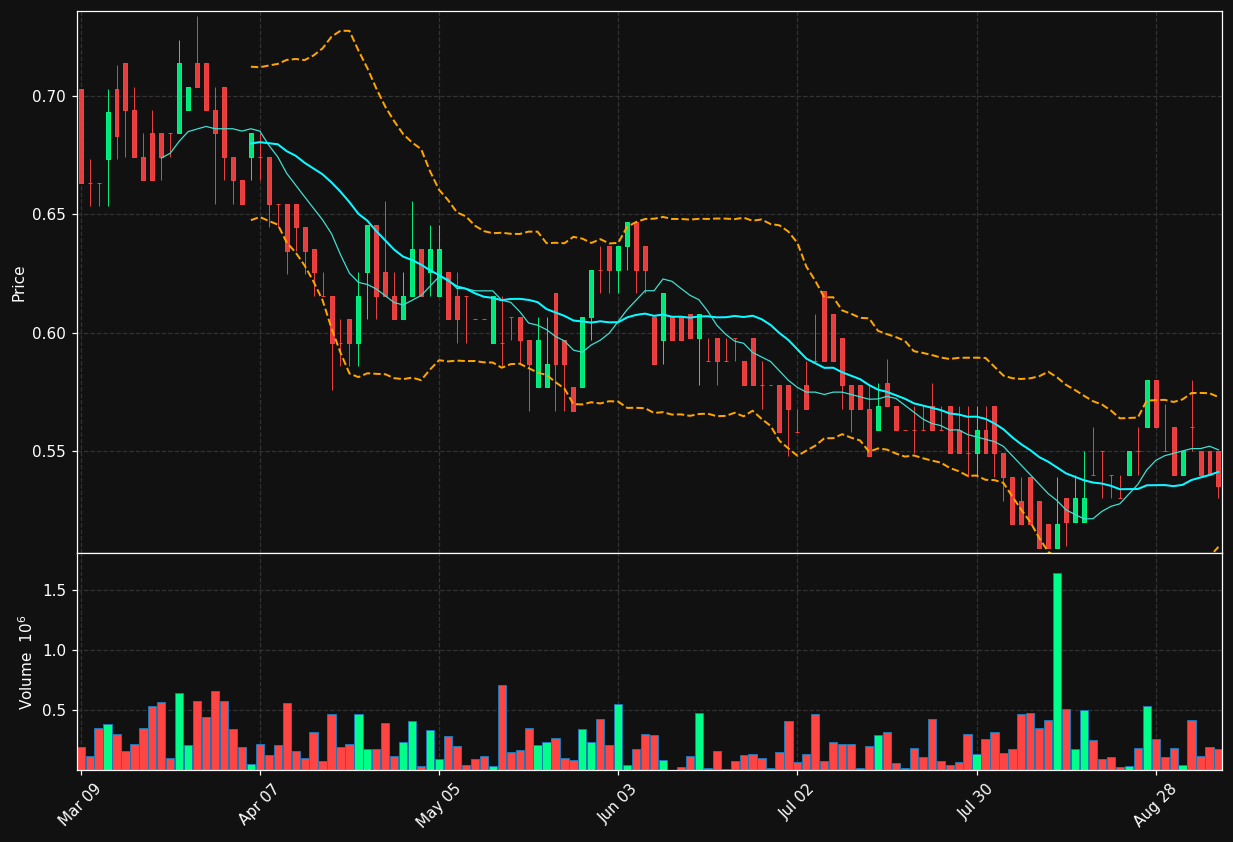
Task: Click the 0.70 price axis label
Action: pos(49,97)
